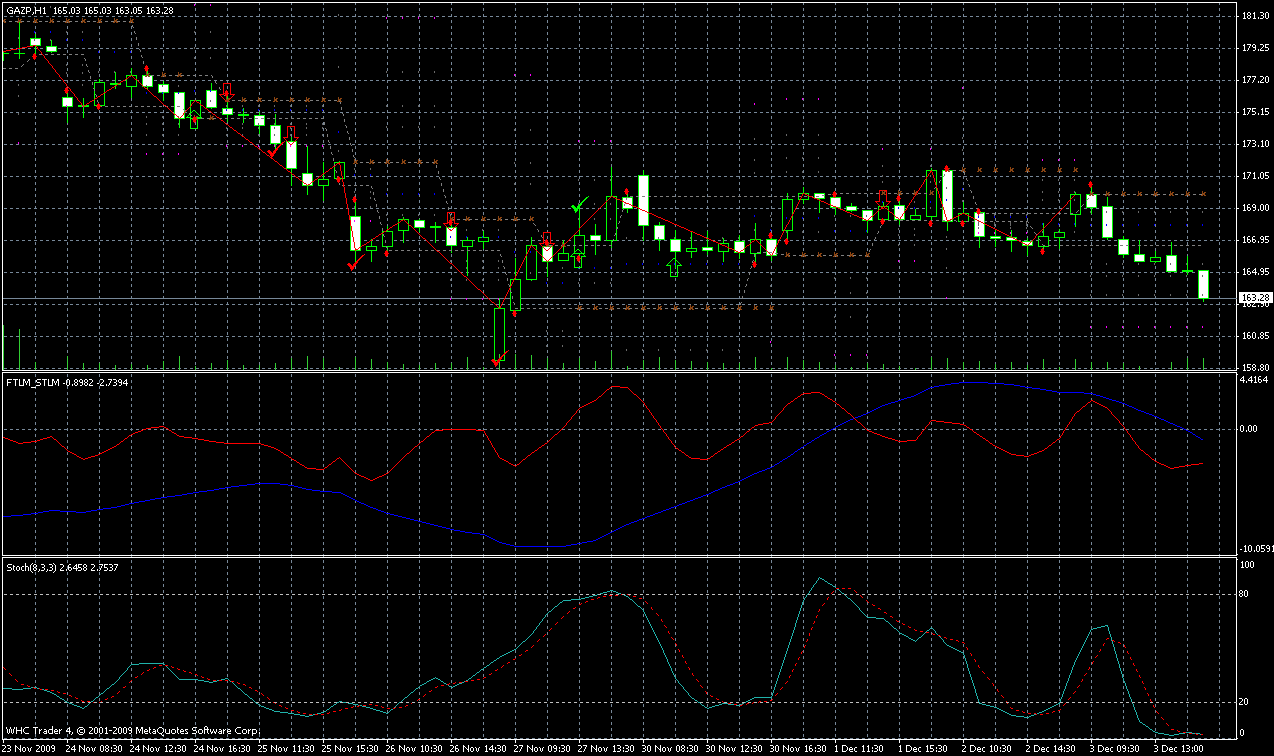Click the Stochastic 20 level label
Viewport: 1274px width, 756px height.
1246,701
